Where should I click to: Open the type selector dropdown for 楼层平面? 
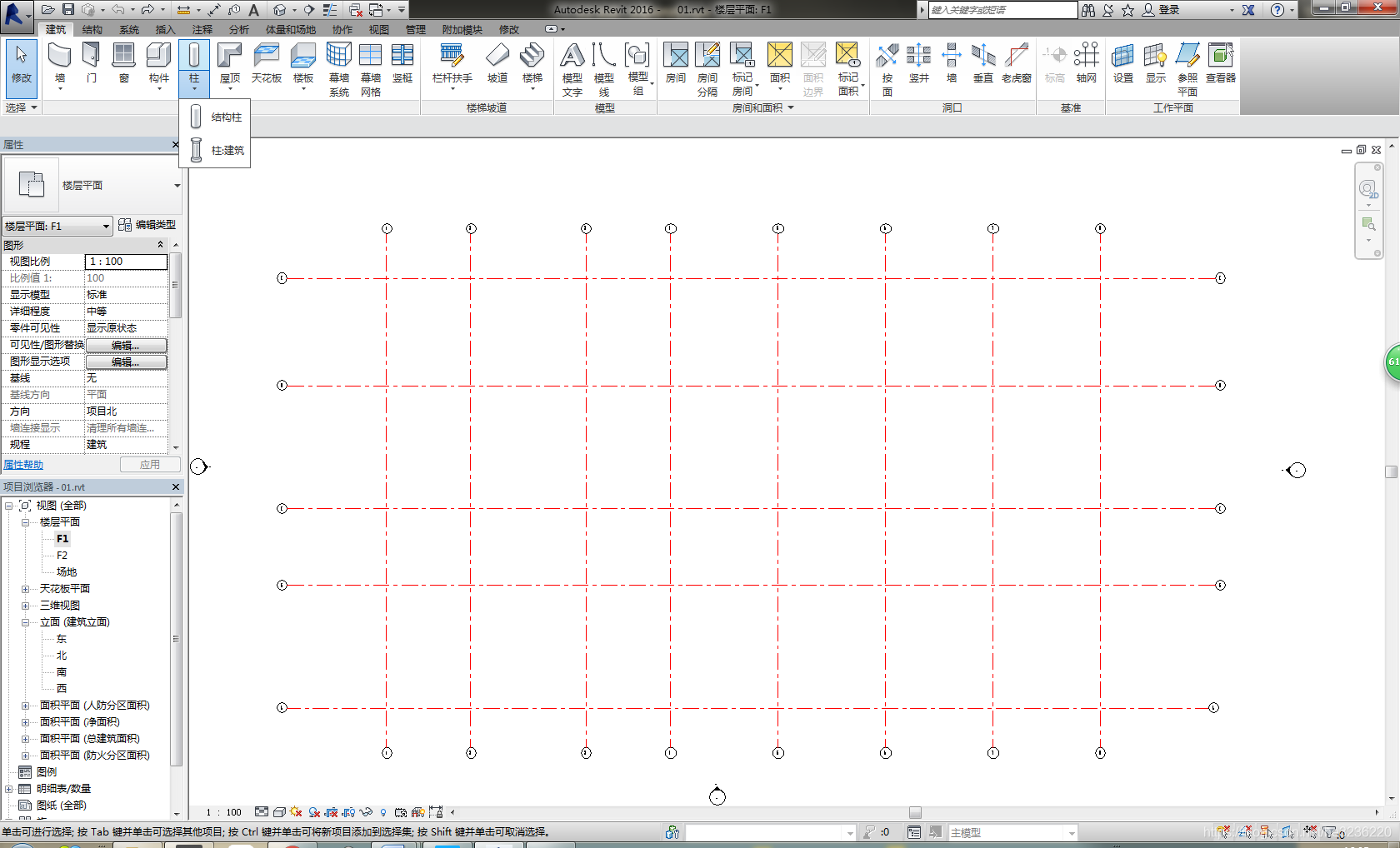click(177, 186)
